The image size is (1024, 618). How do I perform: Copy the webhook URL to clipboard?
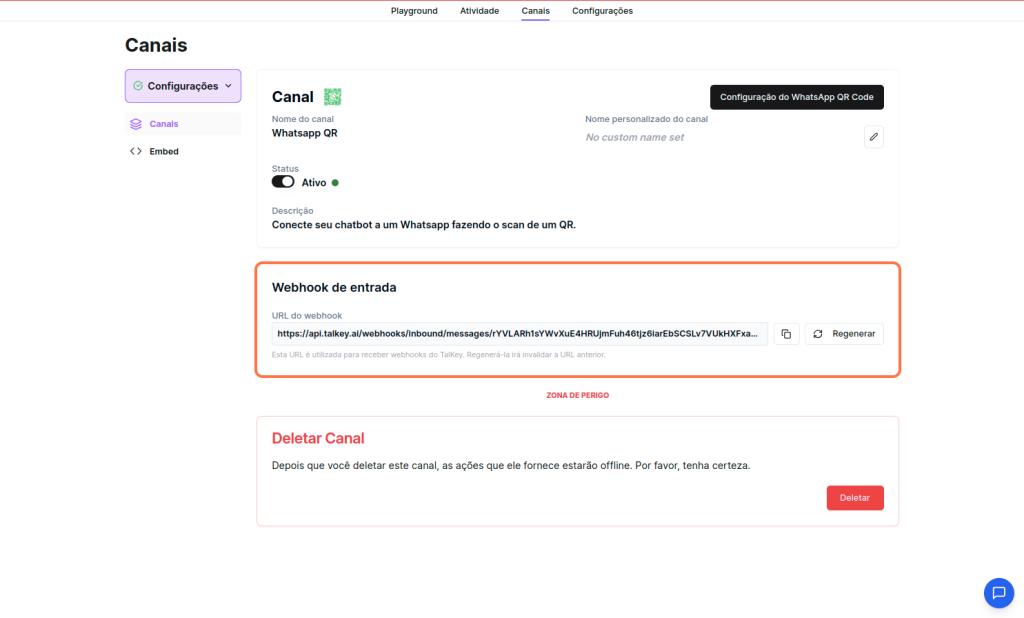(786, 334)
